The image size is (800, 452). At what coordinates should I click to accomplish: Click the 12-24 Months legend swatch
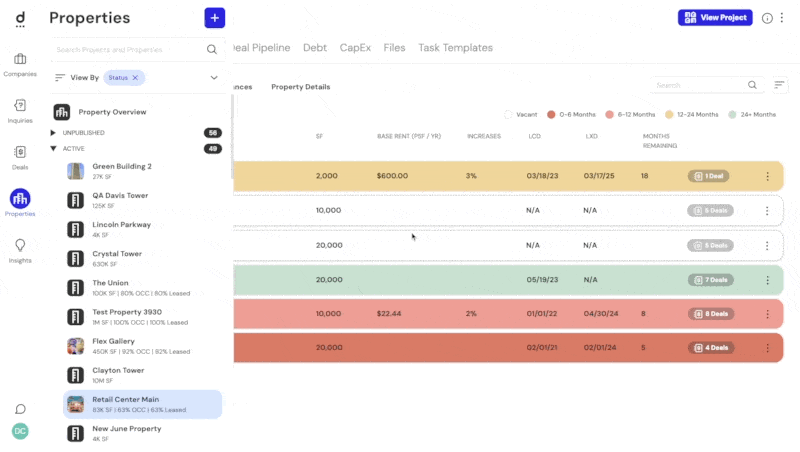[x=669, y=115]
